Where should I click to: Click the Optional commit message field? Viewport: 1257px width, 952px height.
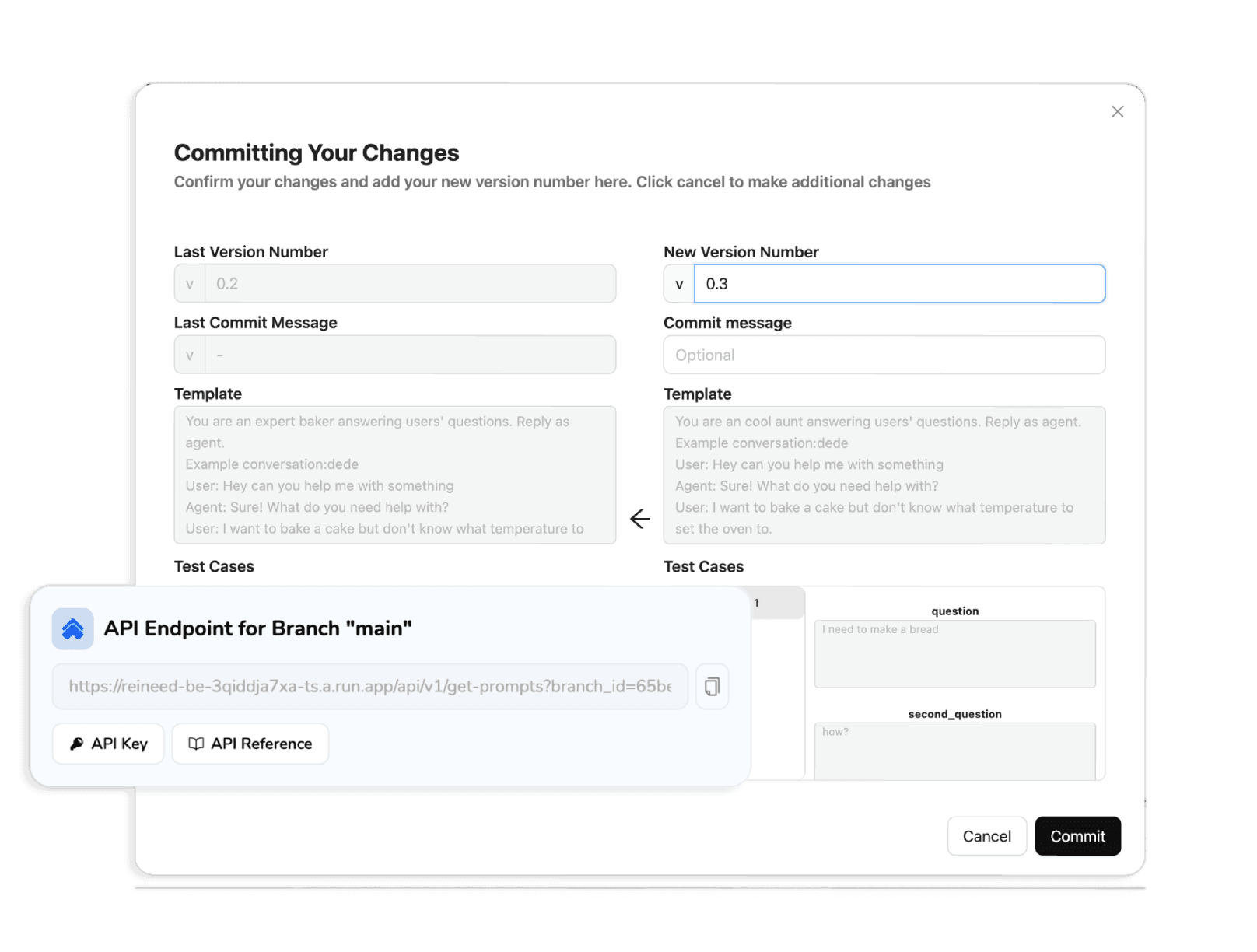point(884,355)
